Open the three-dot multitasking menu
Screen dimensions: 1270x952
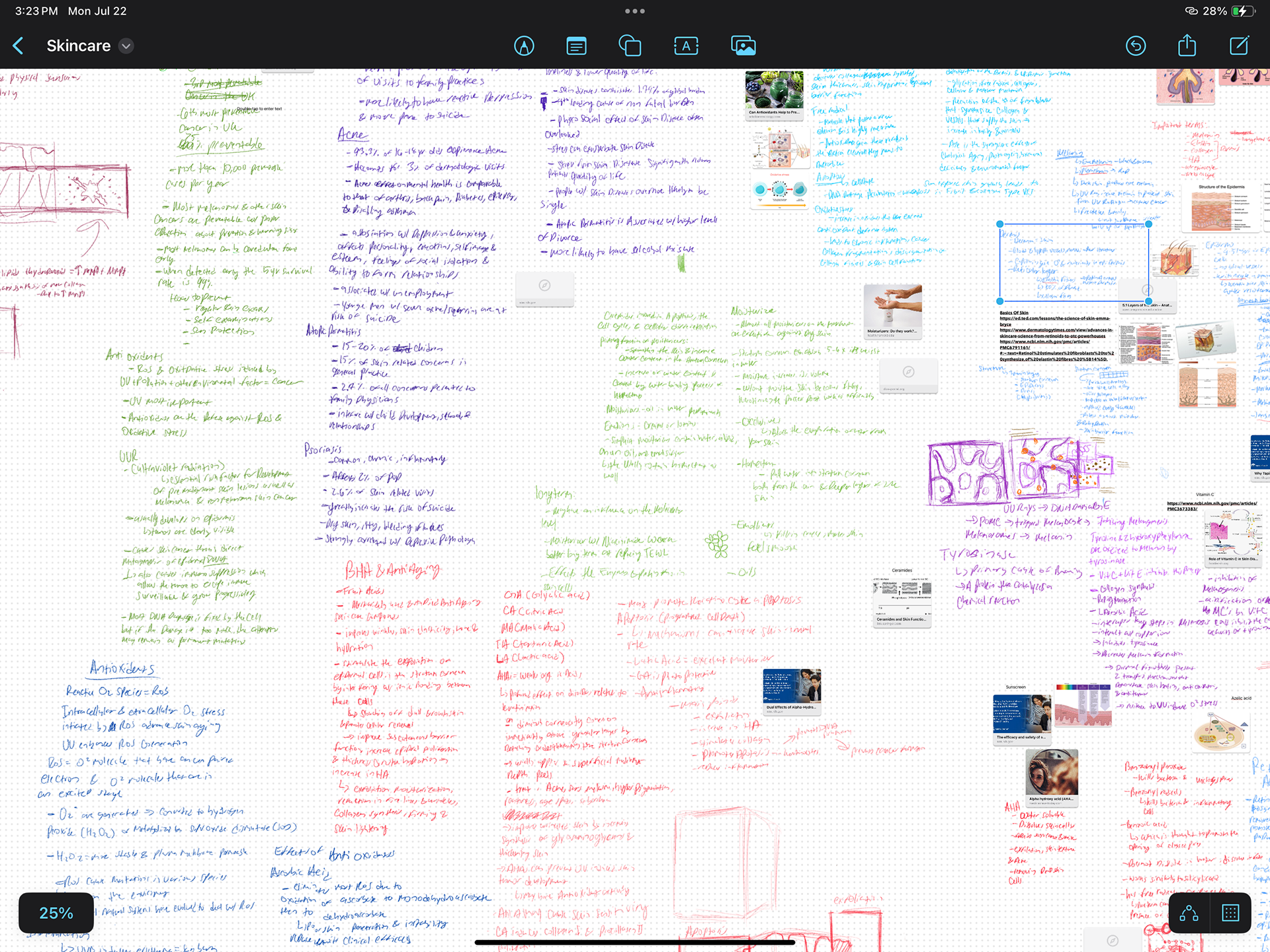[x=634, y=11]
